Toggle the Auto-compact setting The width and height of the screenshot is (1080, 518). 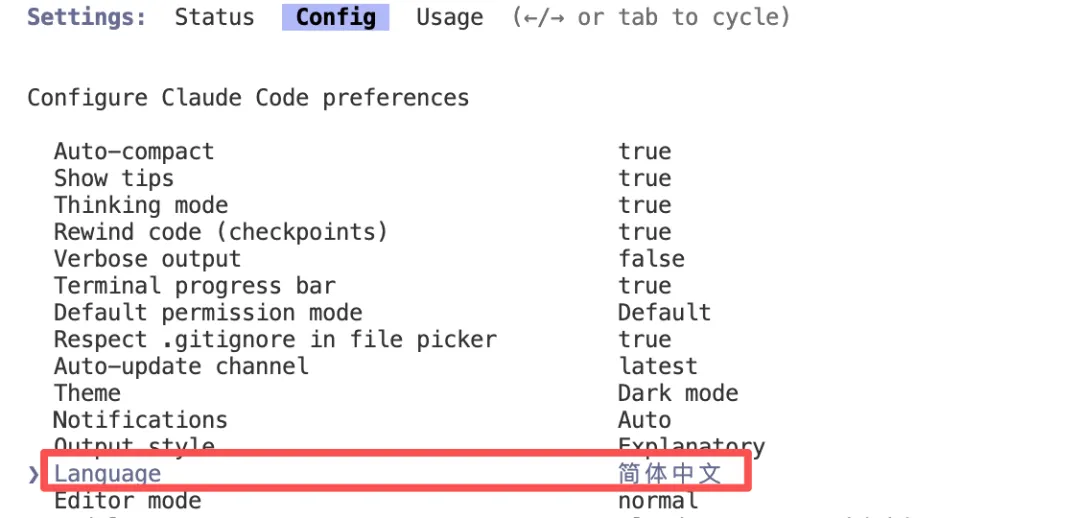click(134, 152)
